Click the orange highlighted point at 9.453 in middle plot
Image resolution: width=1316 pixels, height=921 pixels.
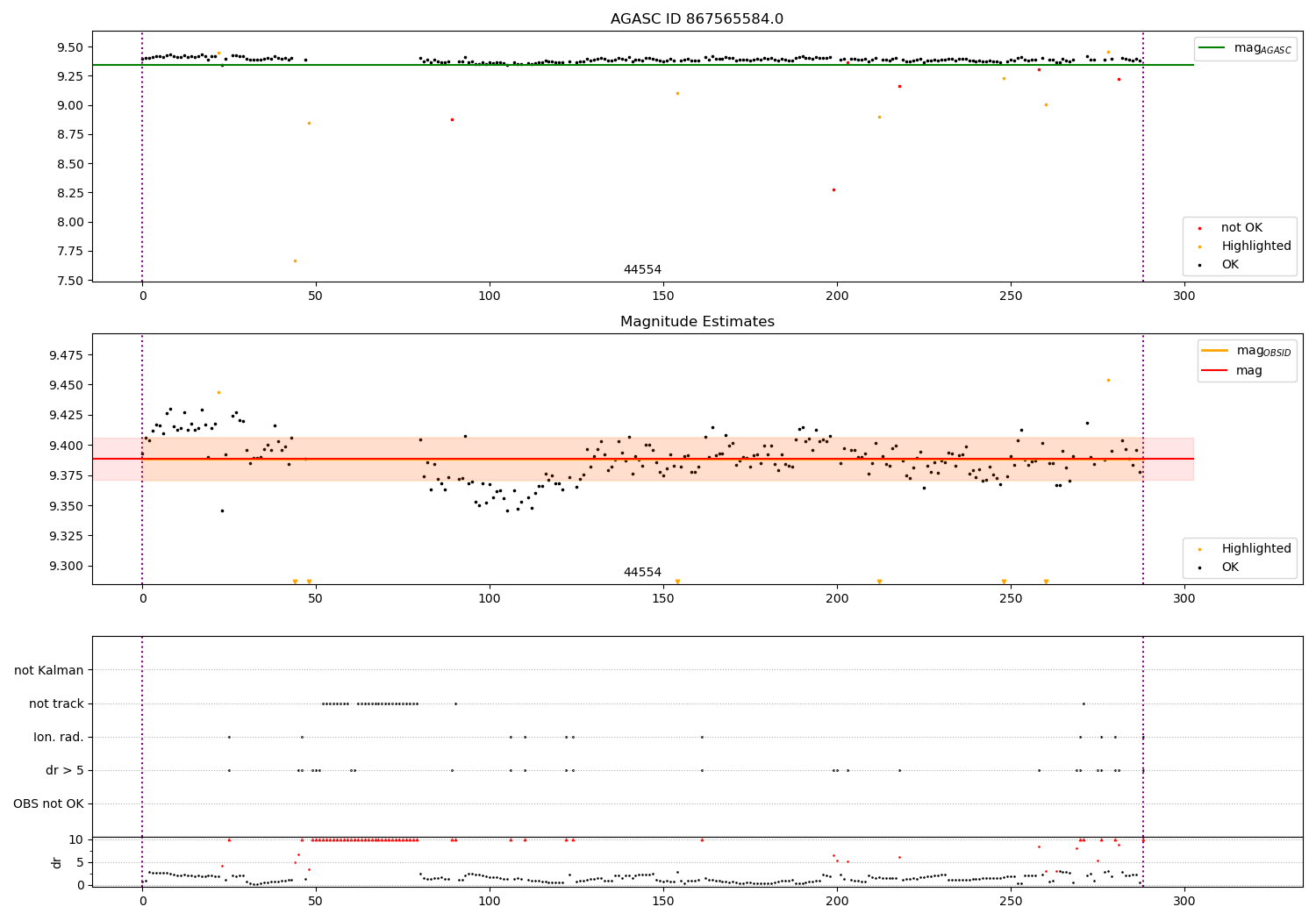1108,380
